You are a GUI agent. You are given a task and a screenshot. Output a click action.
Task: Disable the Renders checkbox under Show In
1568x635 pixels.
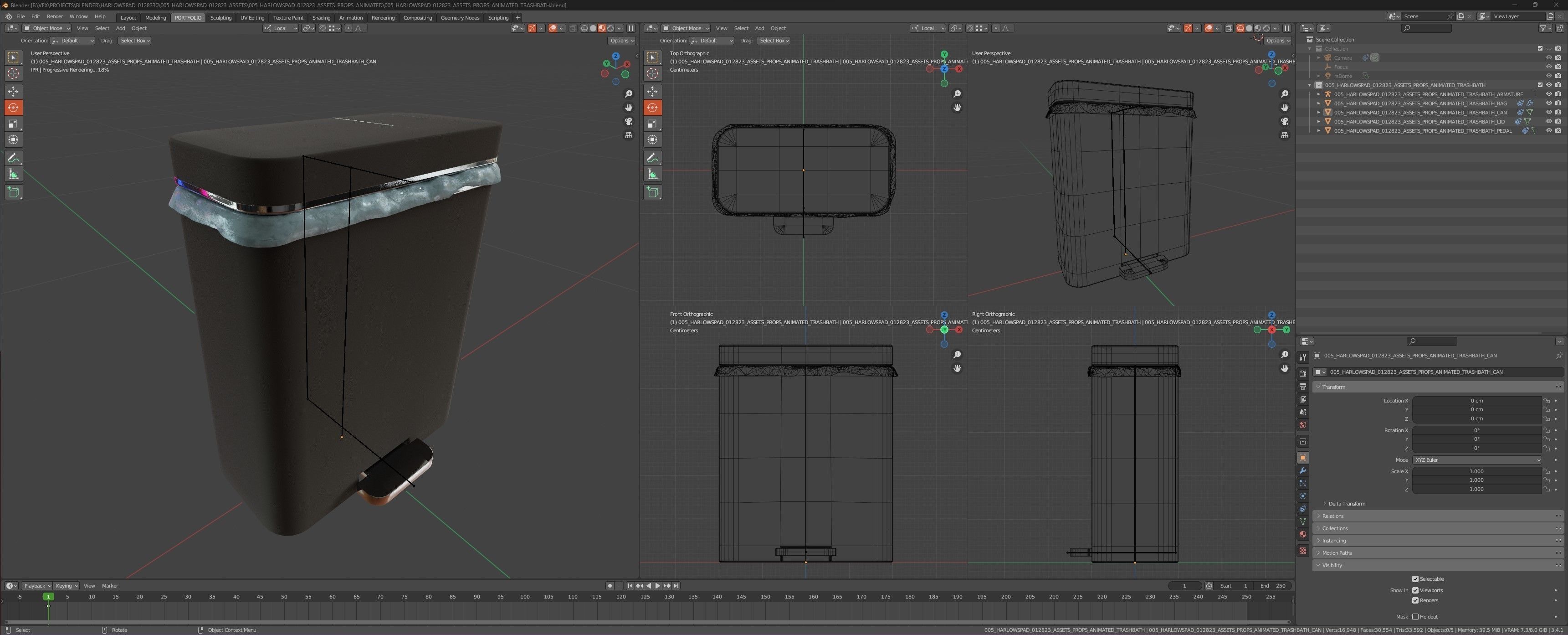click(x=1415, y=600)
